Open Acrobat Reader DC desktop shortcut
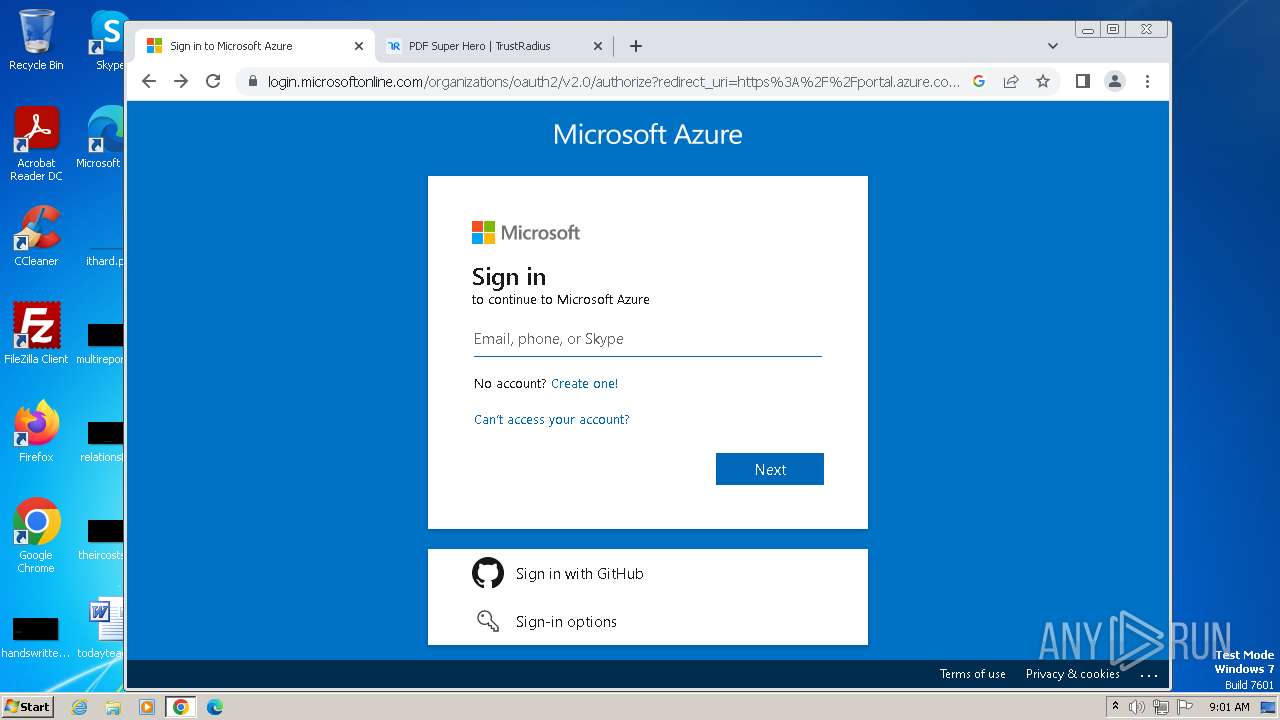 (x=36, y=144)
